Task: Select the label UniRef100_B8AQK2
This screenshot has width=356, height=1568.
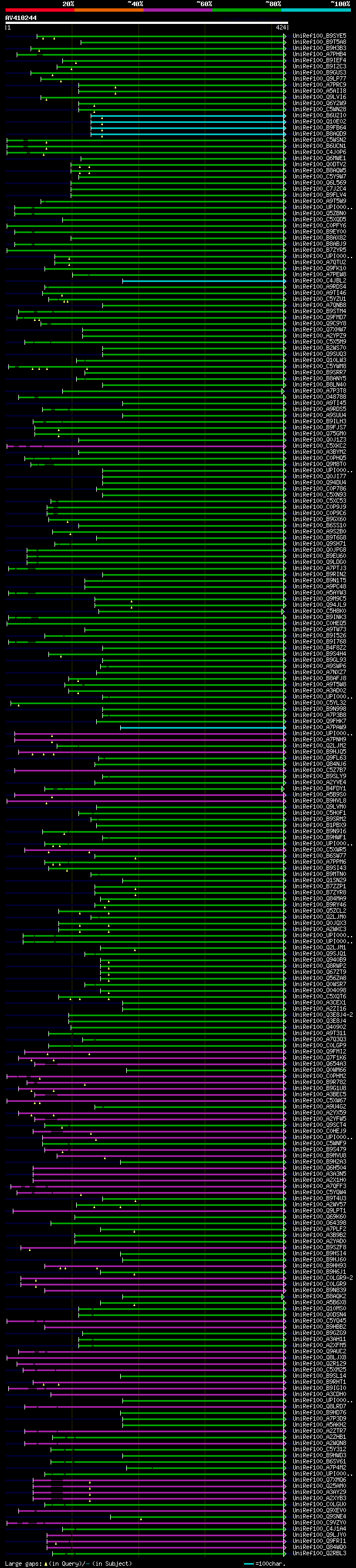Action: 319,1297
